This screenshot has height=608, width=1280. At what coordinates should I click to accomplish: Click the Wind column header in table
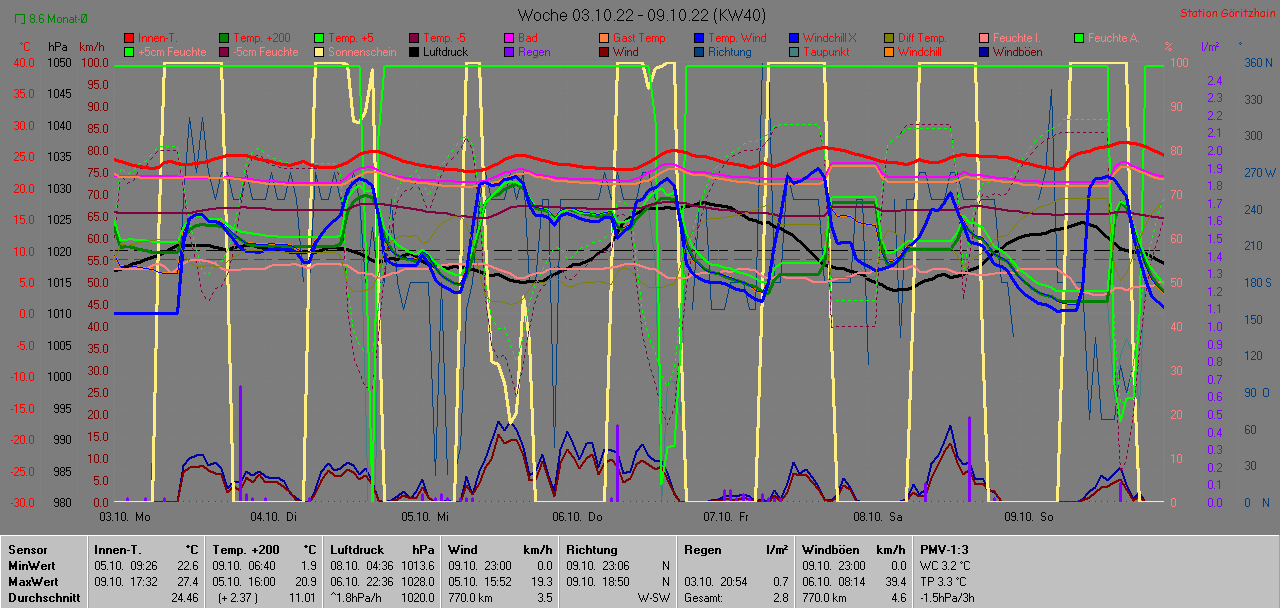462,549
